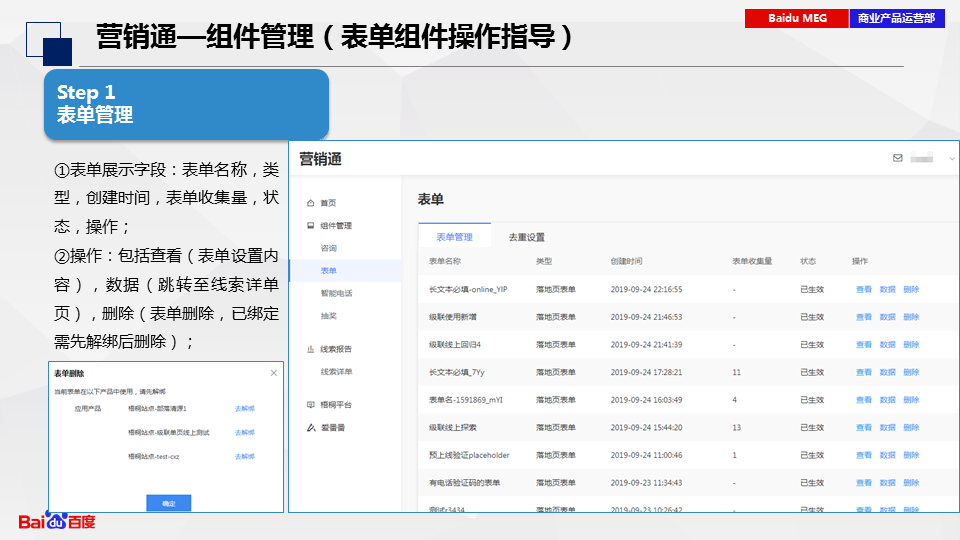Switch to the 表单管理 tab
This screenshot has height=540, width=960.
pos(454,237)
